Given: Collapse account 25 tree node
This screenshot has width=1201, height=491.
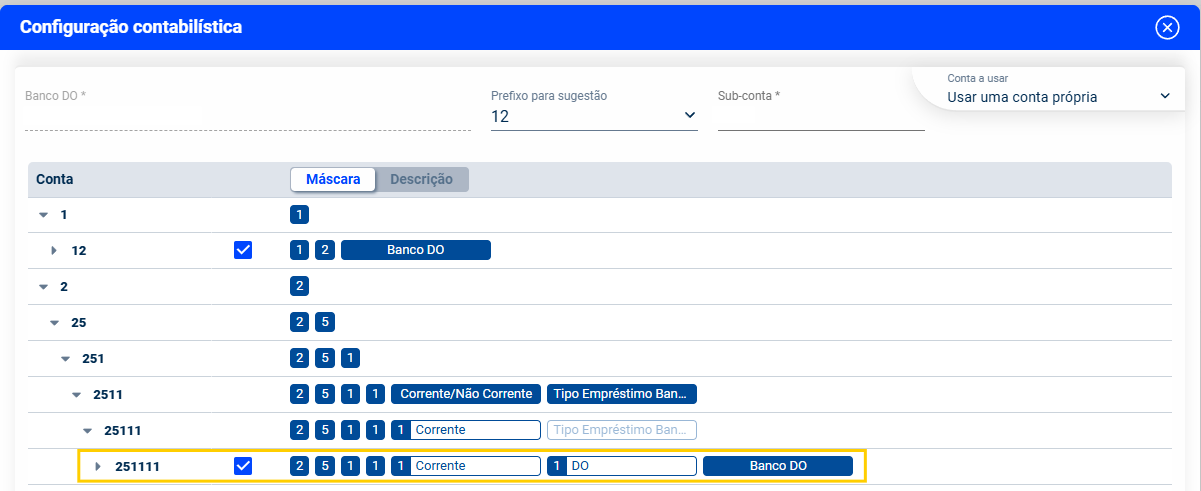Looking at the screenshot, I should click(x=54, y=323).
